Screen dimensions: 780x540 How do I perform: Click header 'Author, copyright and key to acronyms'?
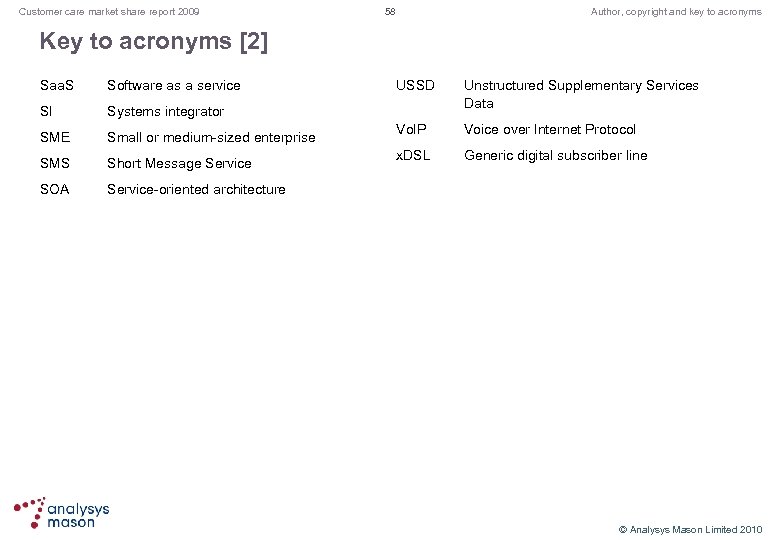pyautogui.click(x=676, y=11)
